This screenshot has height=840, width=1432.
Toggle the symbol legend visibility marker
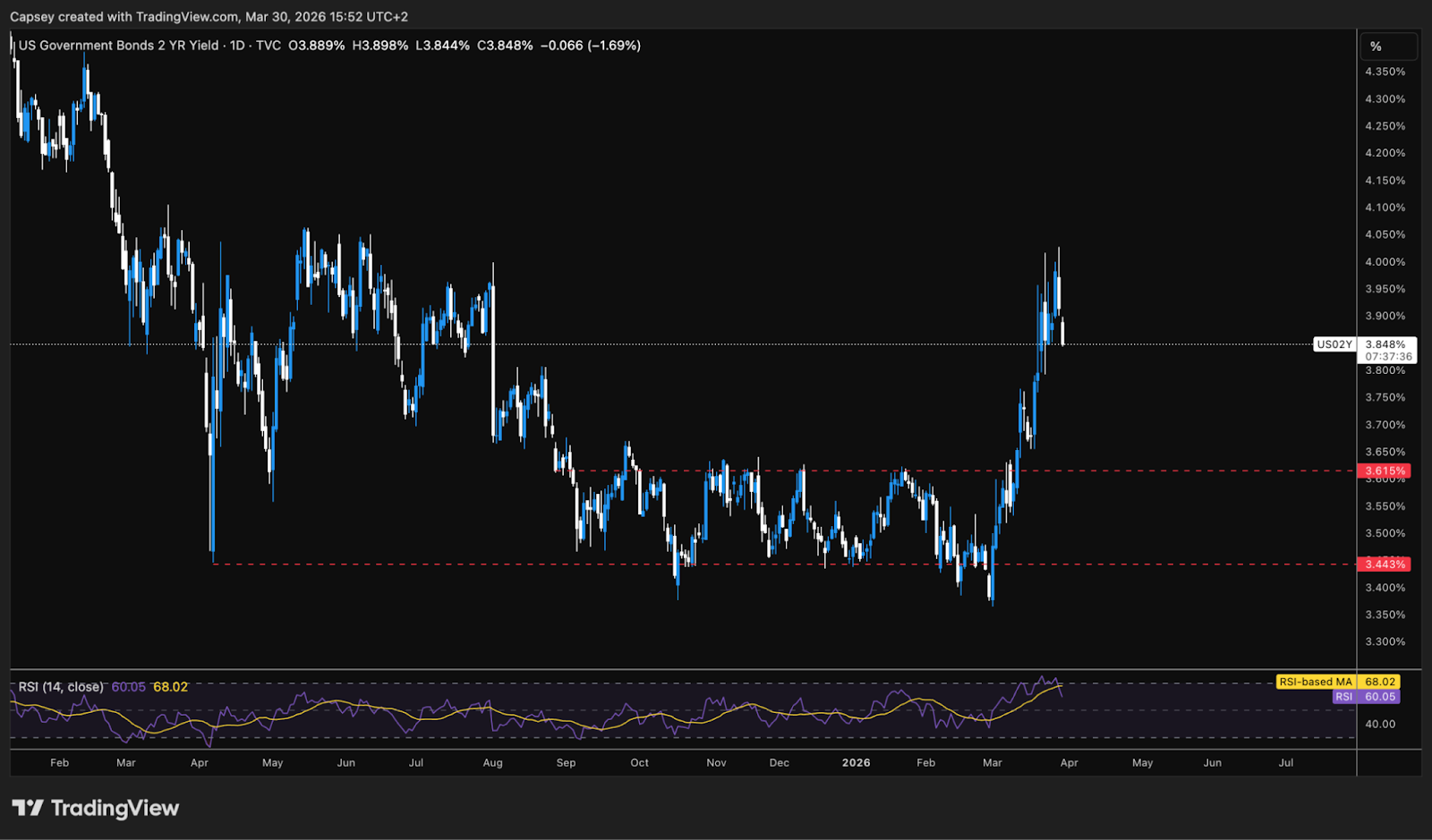tap(13, 45)
